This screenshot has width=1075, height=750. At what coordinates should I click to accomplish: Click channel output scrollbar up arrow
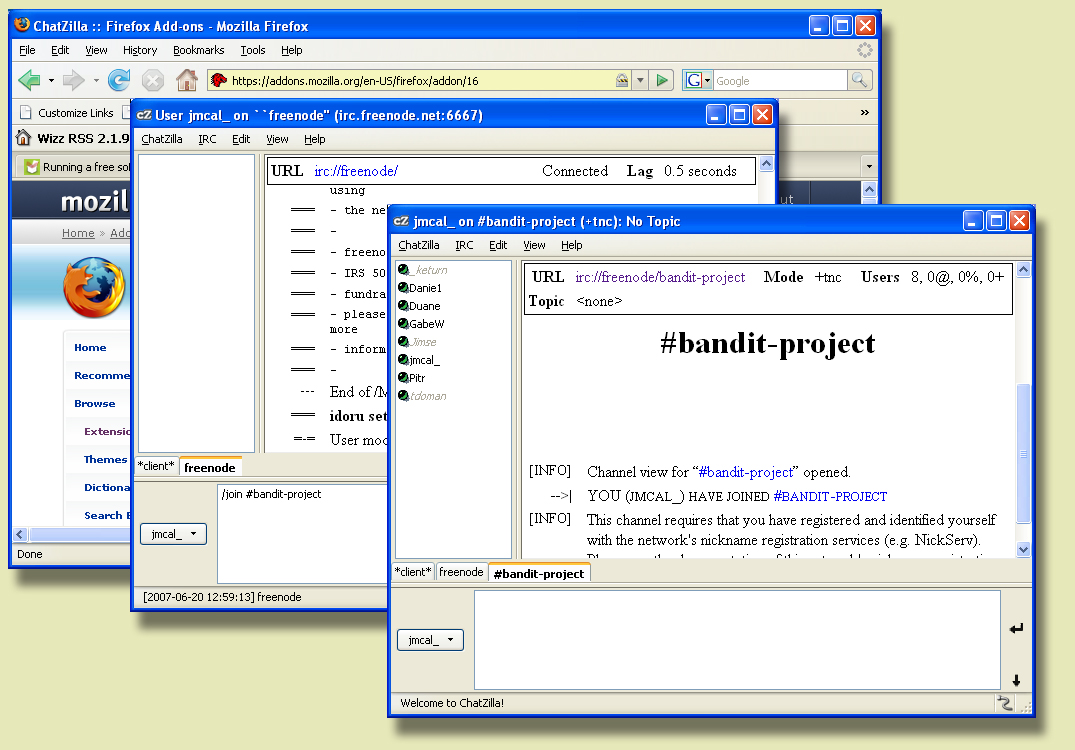click(1023, 269)
